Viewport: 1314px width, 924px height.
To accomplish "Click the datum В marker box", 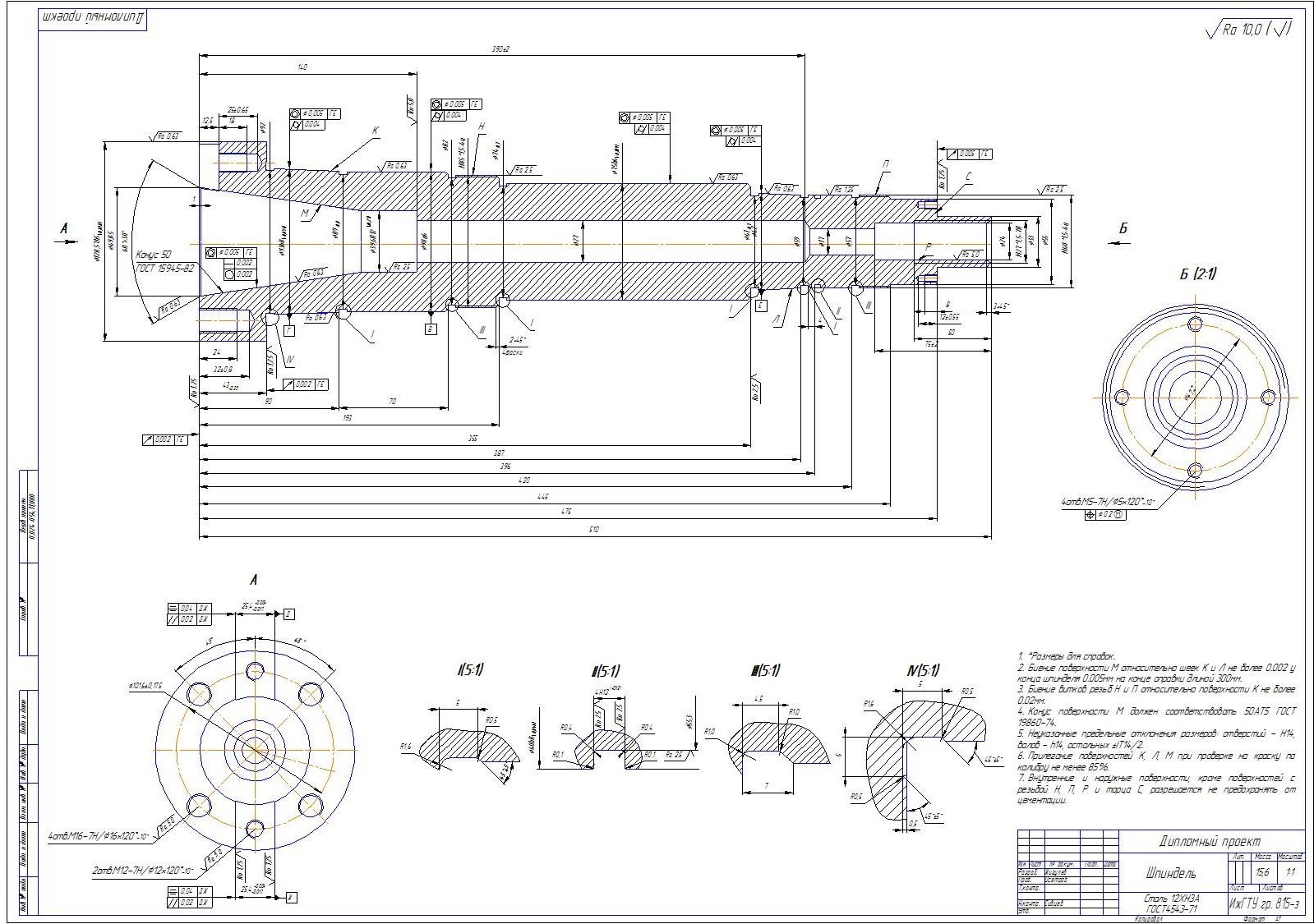I will coord(431,329).
